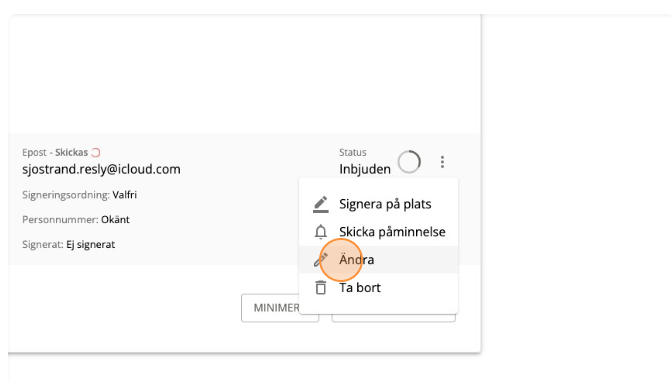Click the Signeringsordning Valfri field

click(x=79, y=195)
